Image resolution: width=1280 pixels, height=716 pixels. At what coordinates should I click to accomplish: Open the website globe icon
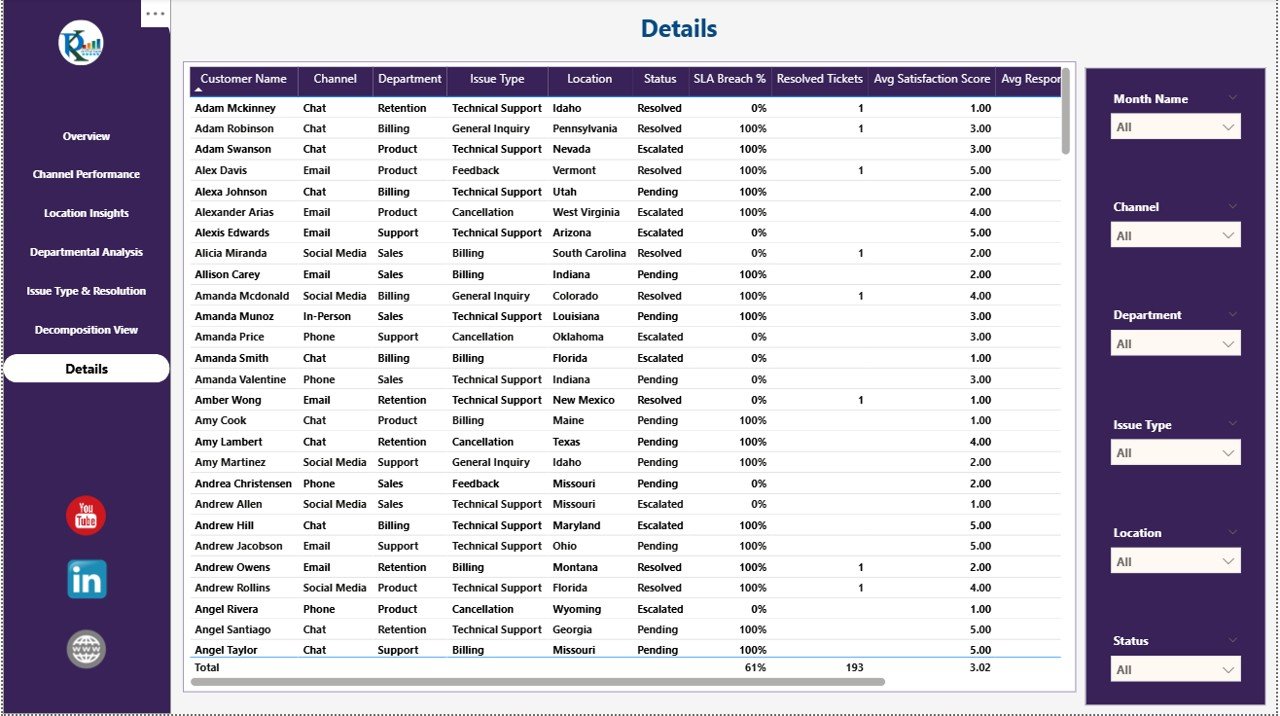point(86,649)
